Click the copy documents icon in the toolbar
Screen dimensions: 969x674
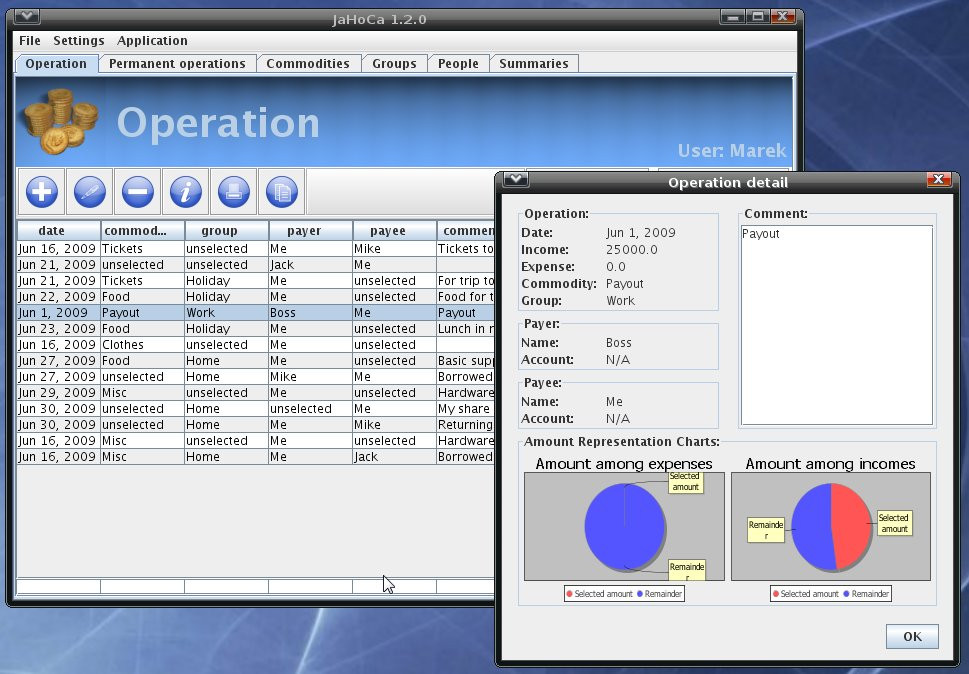[282, 192]
